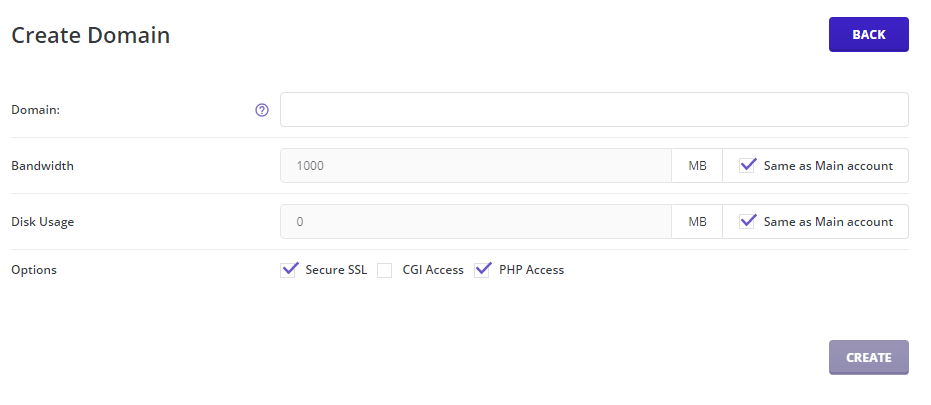Disable the Secure SSL checkbox
Image resolution: width=931 pixels, height=405 pixels.
click(291, 269)
